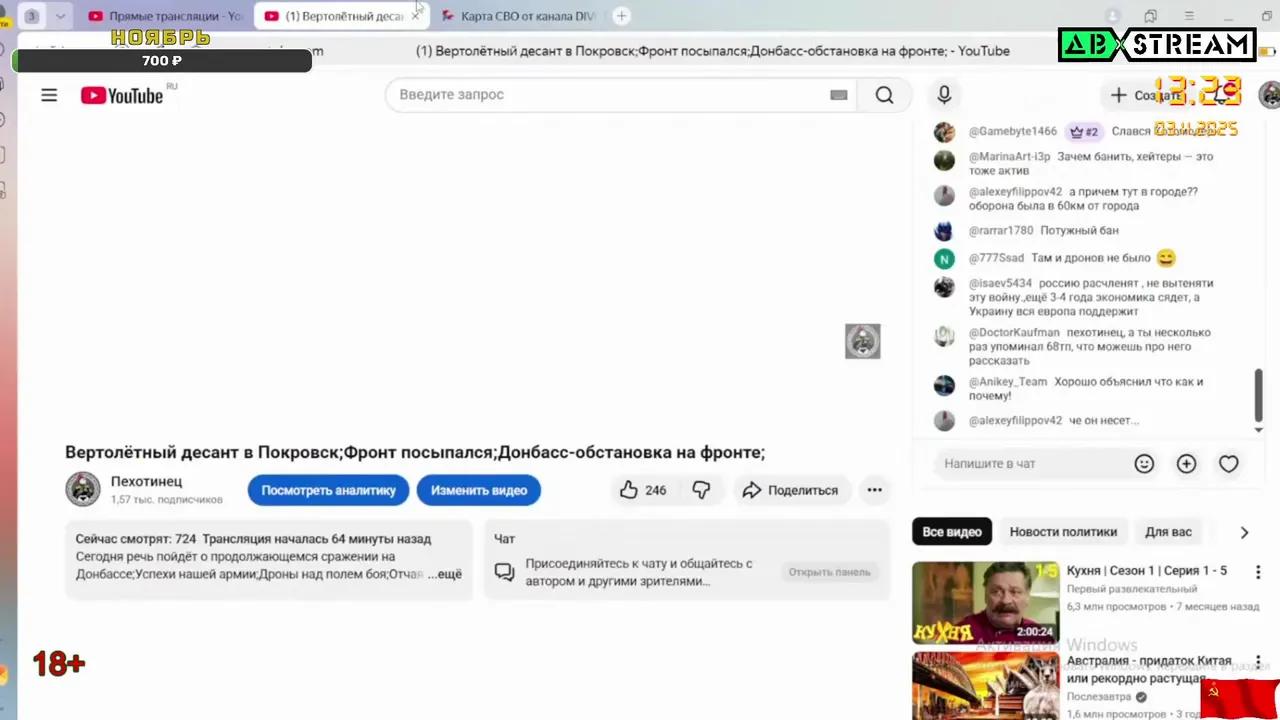The height and width of the screenshot is (720, 1280).
Task: Open the Пехотинец channel name link
Action: pyautogui.click(x=146, y=481)
